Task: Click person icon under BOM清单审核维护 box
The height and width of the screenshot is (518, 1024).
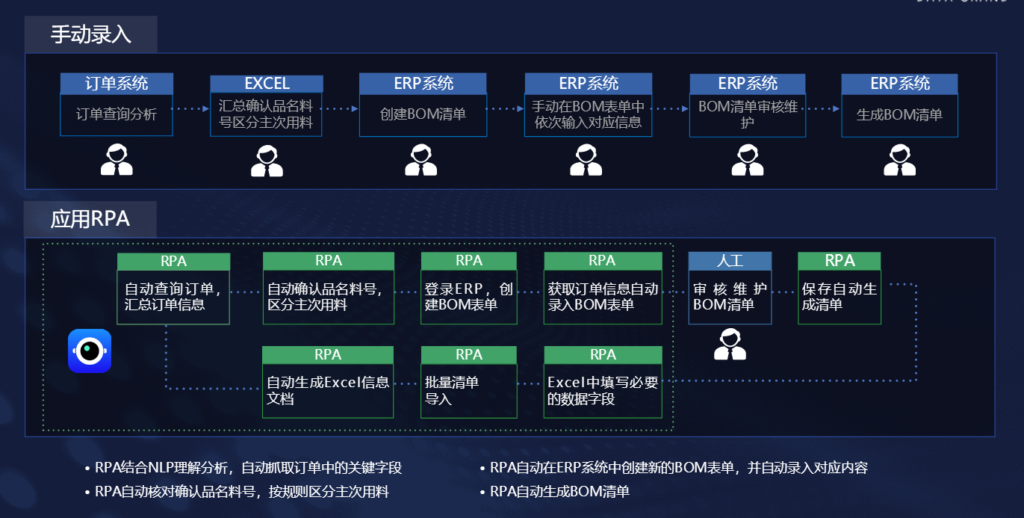Action: pyautogui.click(x=747, y=160)
